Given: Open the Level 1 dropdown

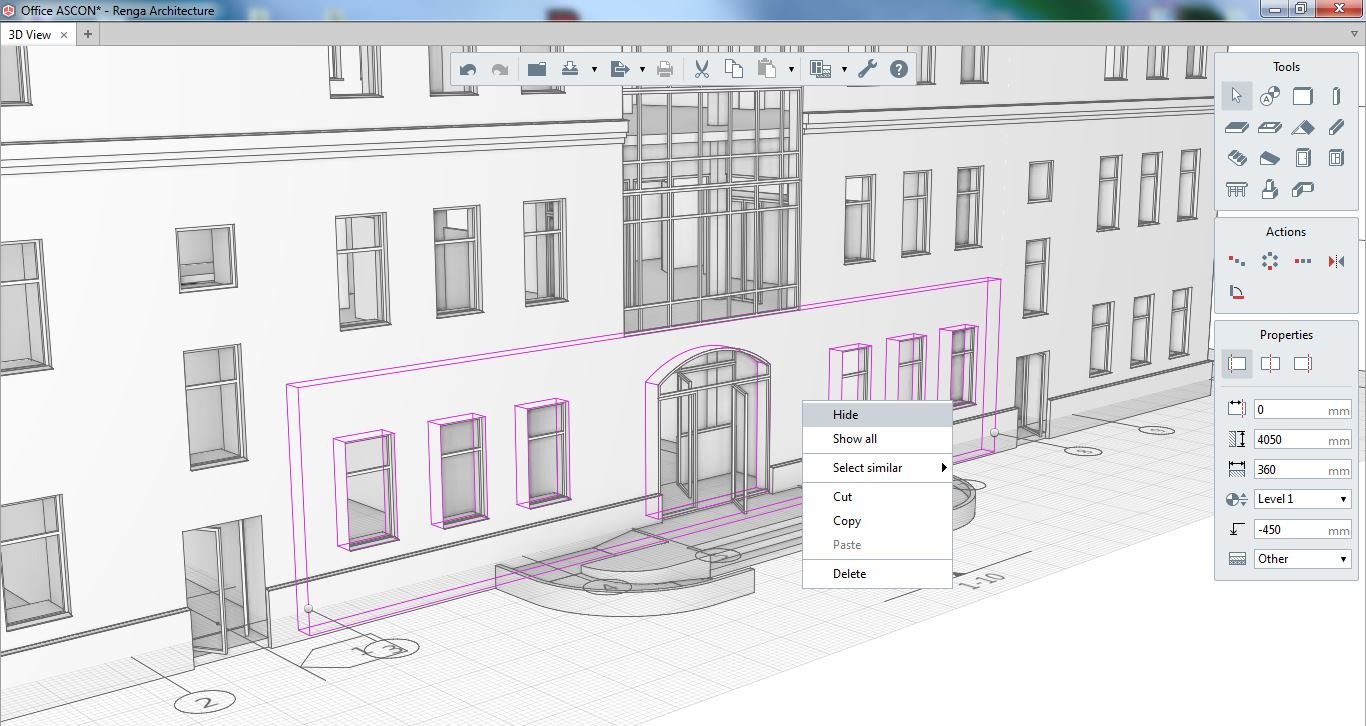Looking at the screenshot, I should 1302,499.
